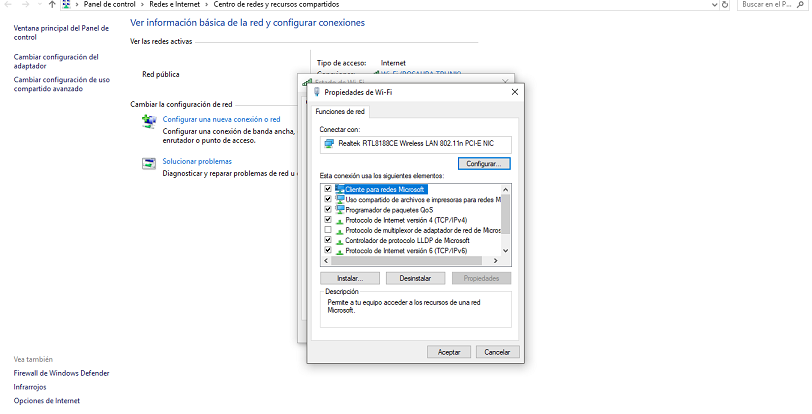This screenshot has width=812, height=414.
Task: Click the TCP/IPv6 protocol icon
Action: pos(340,251)
